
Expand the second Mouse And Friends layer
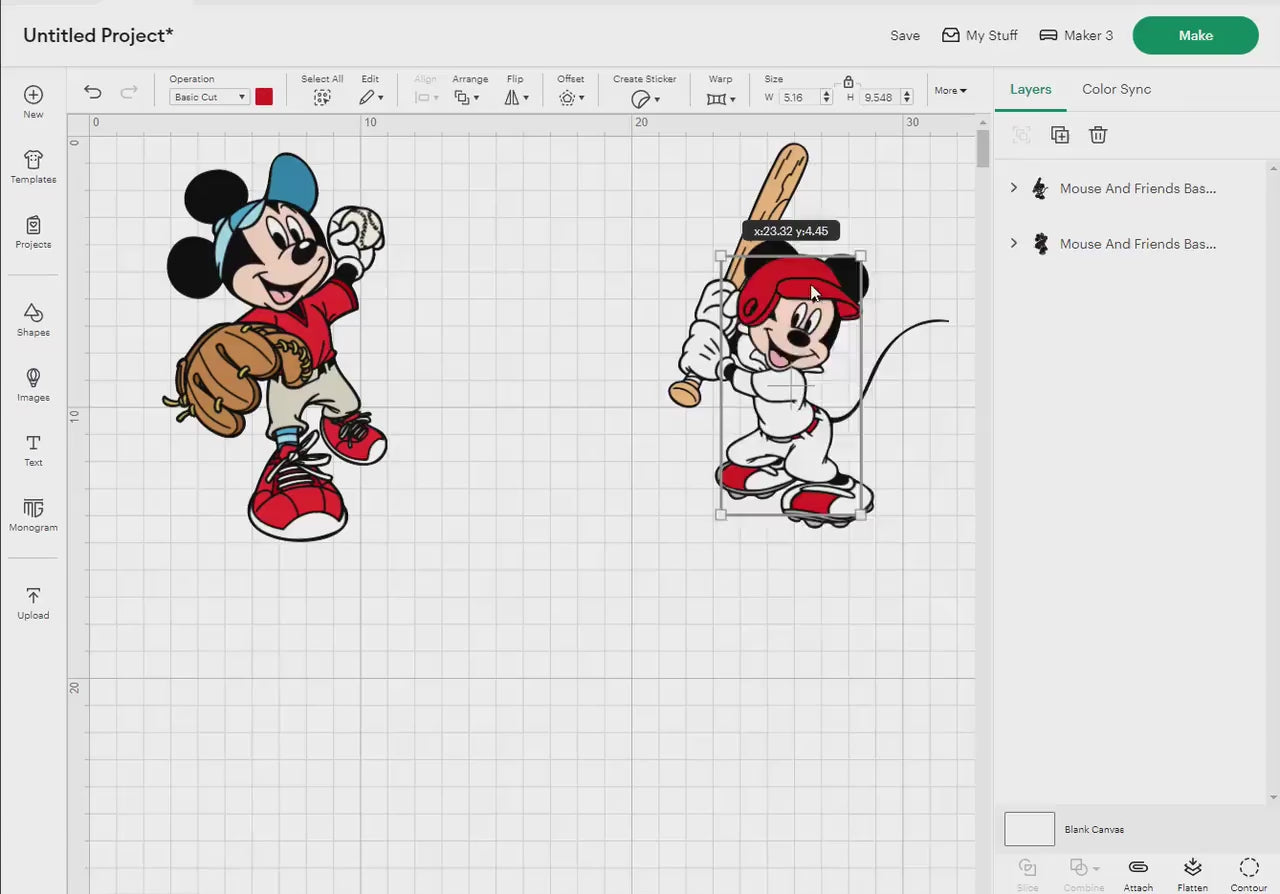[x=1013, y=243]
